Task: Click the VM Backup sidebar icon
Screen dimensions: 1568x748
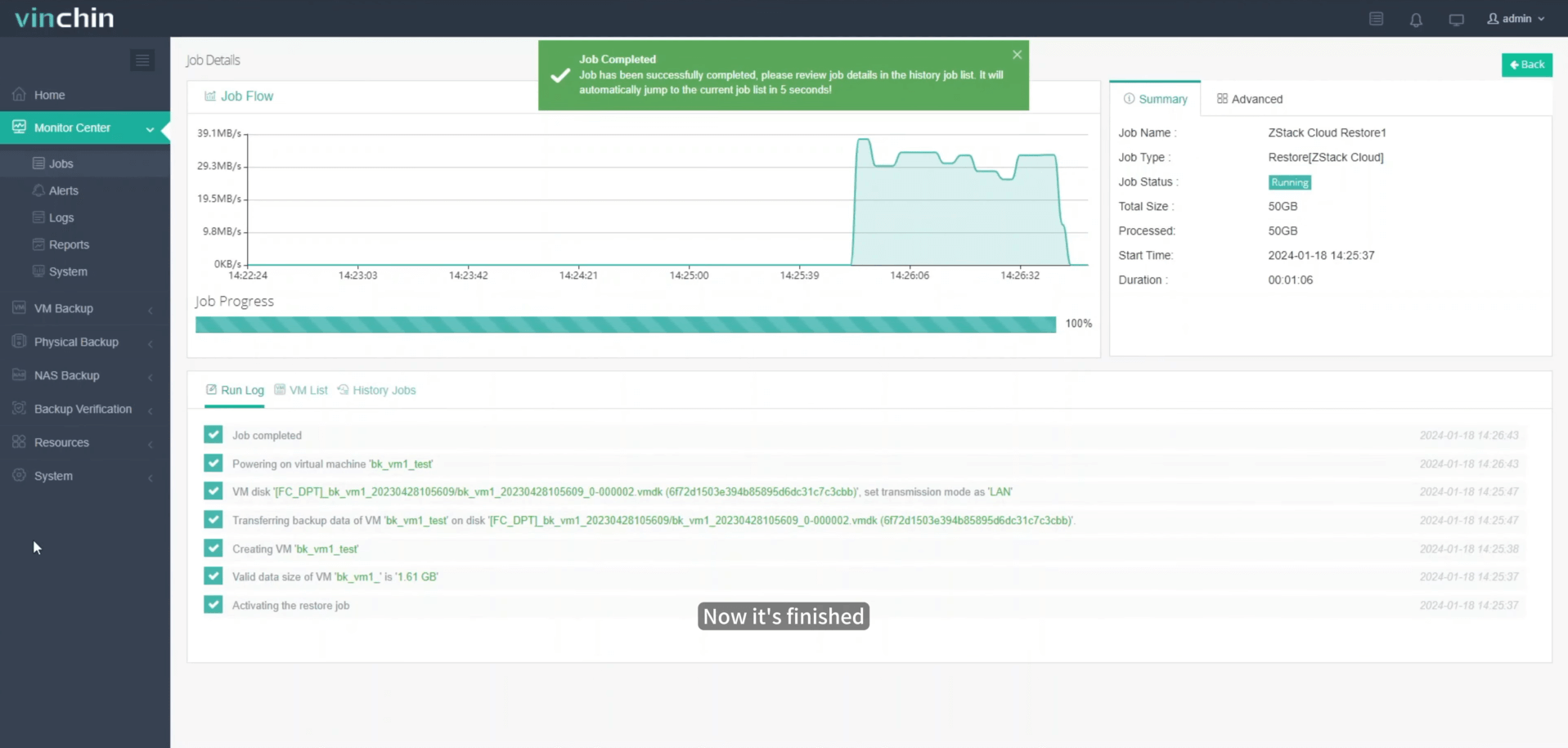Action: tap(20, 308)
